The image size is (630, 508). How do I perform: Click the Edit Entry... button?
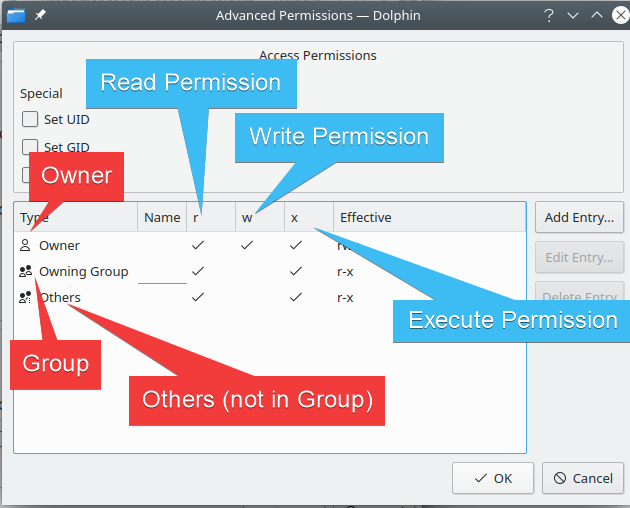pyautogui.click(x=579, y=257)
